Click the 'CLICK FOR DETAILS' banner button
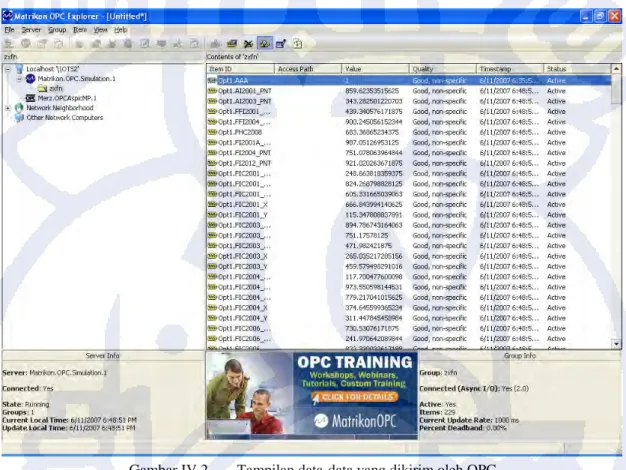 click(355, 397)
